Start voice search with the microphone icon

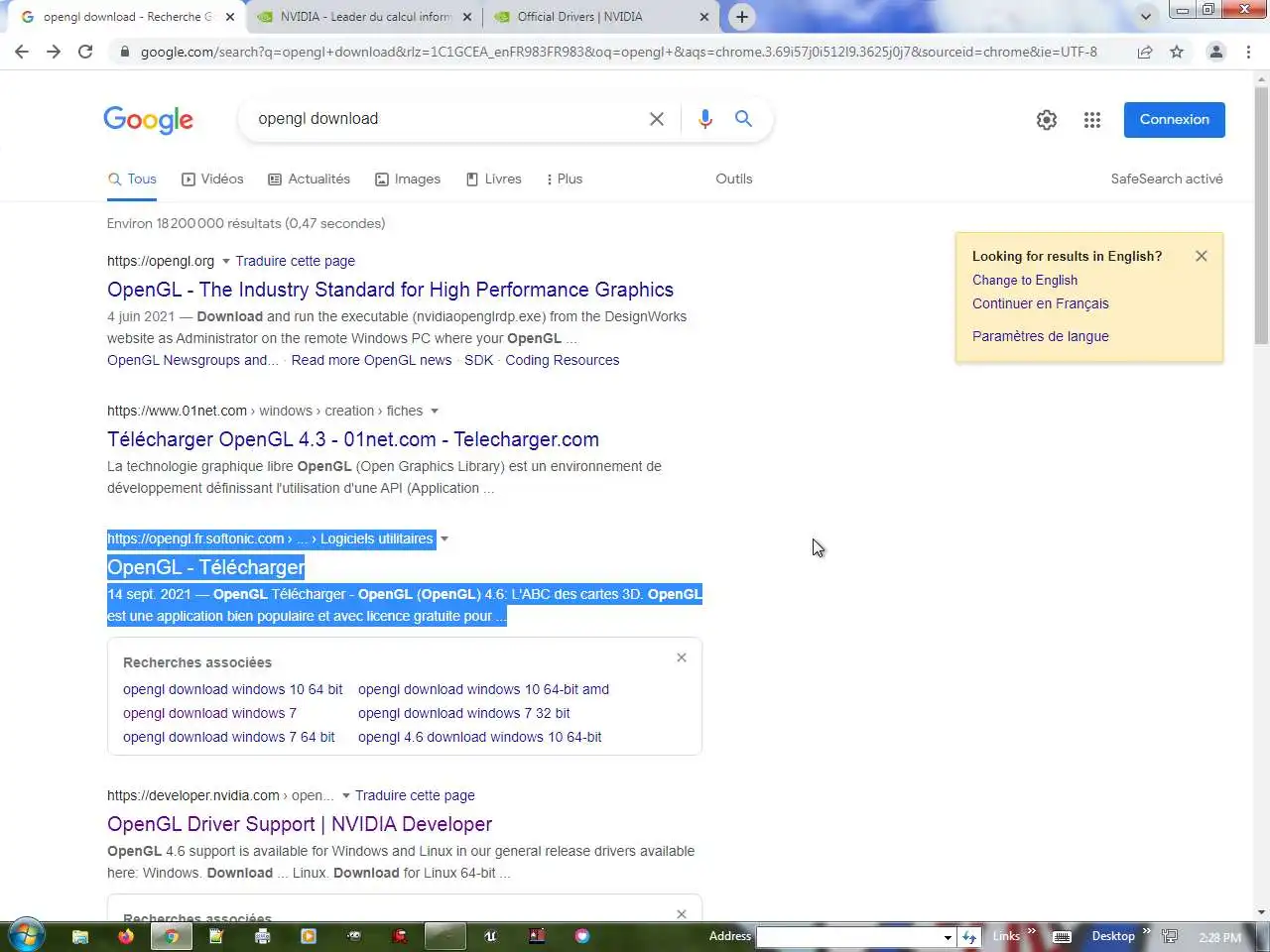point(704,119)
